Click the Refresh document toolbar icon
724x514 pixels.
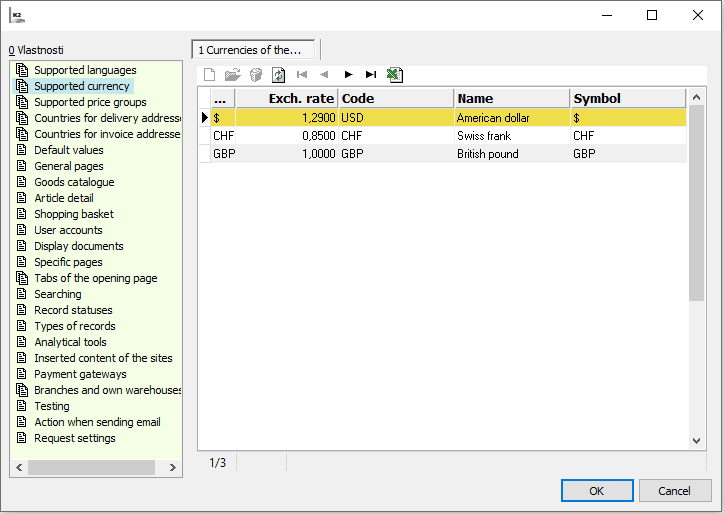coord(278,75)
